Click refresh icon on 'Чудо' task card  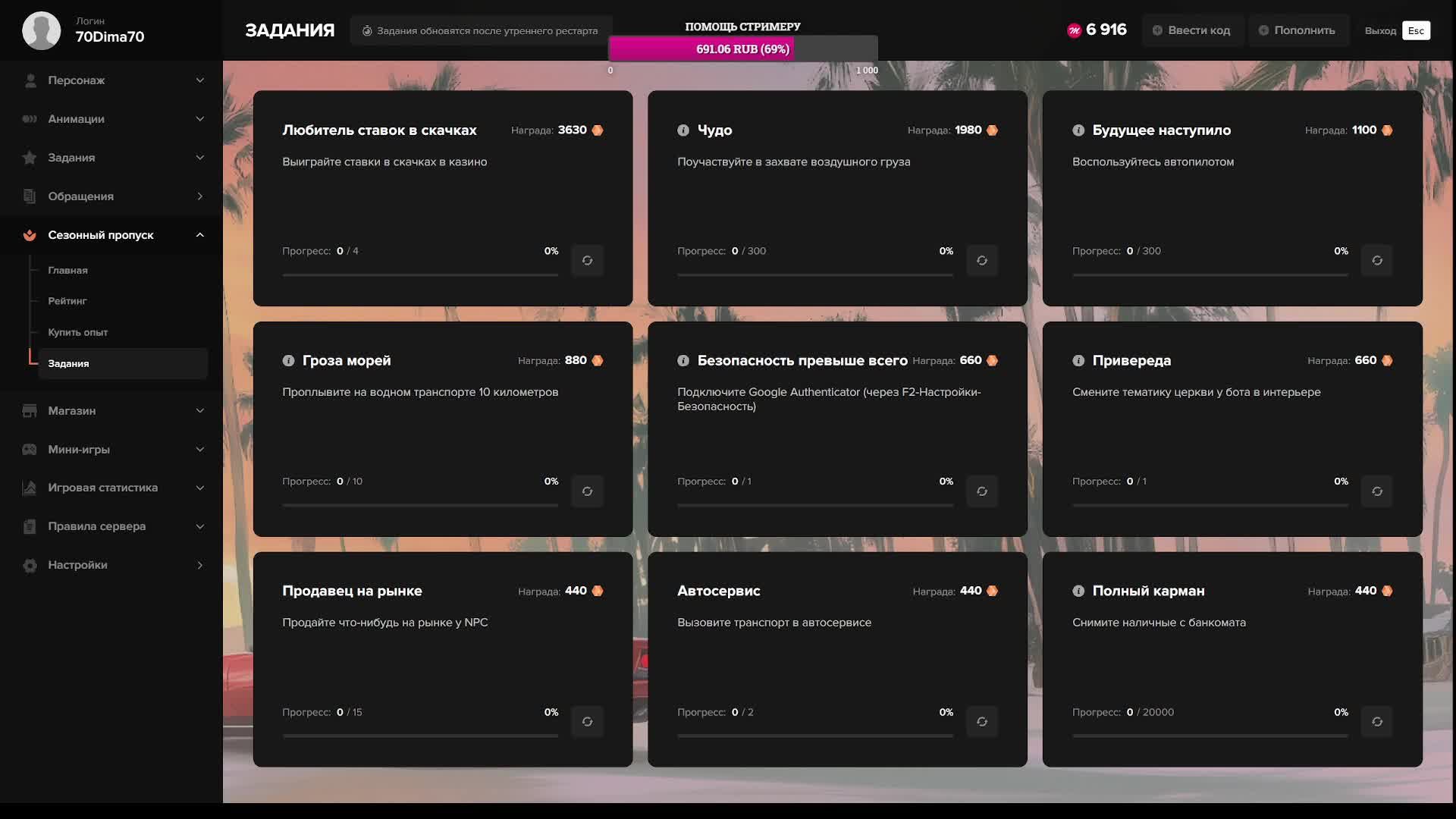click(982, 261)
